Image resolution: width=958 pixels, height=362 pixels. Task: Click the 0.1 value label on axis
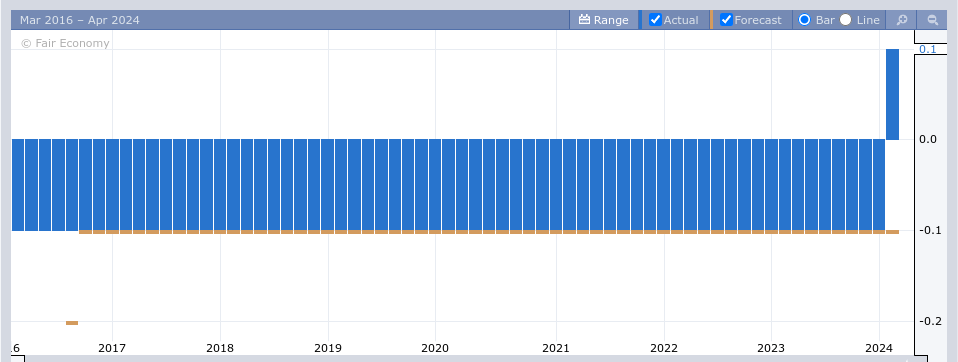[x=927, y=49]
